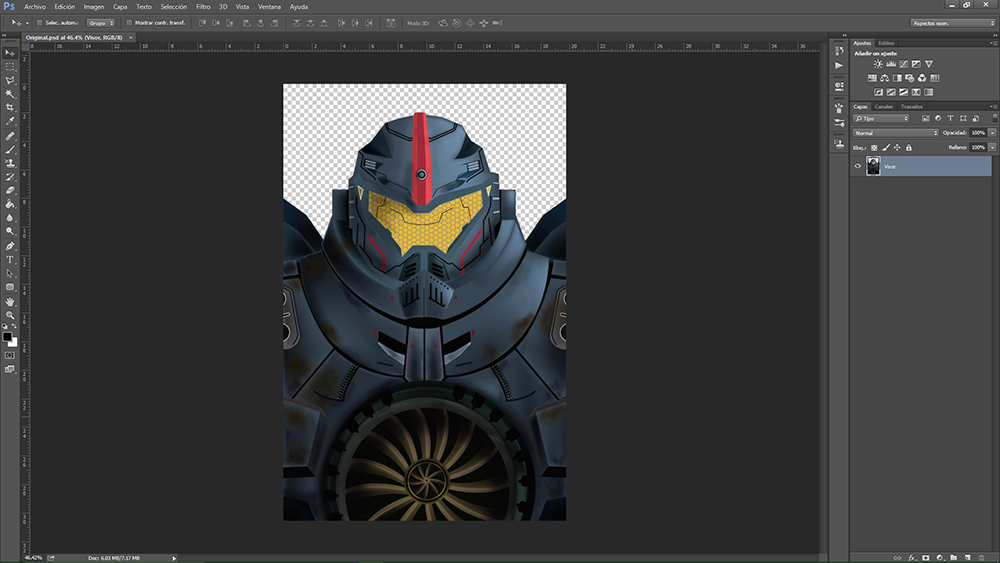Screen dimensions: 1000x563
Task: Select the Brush tool
Action: 10,149
